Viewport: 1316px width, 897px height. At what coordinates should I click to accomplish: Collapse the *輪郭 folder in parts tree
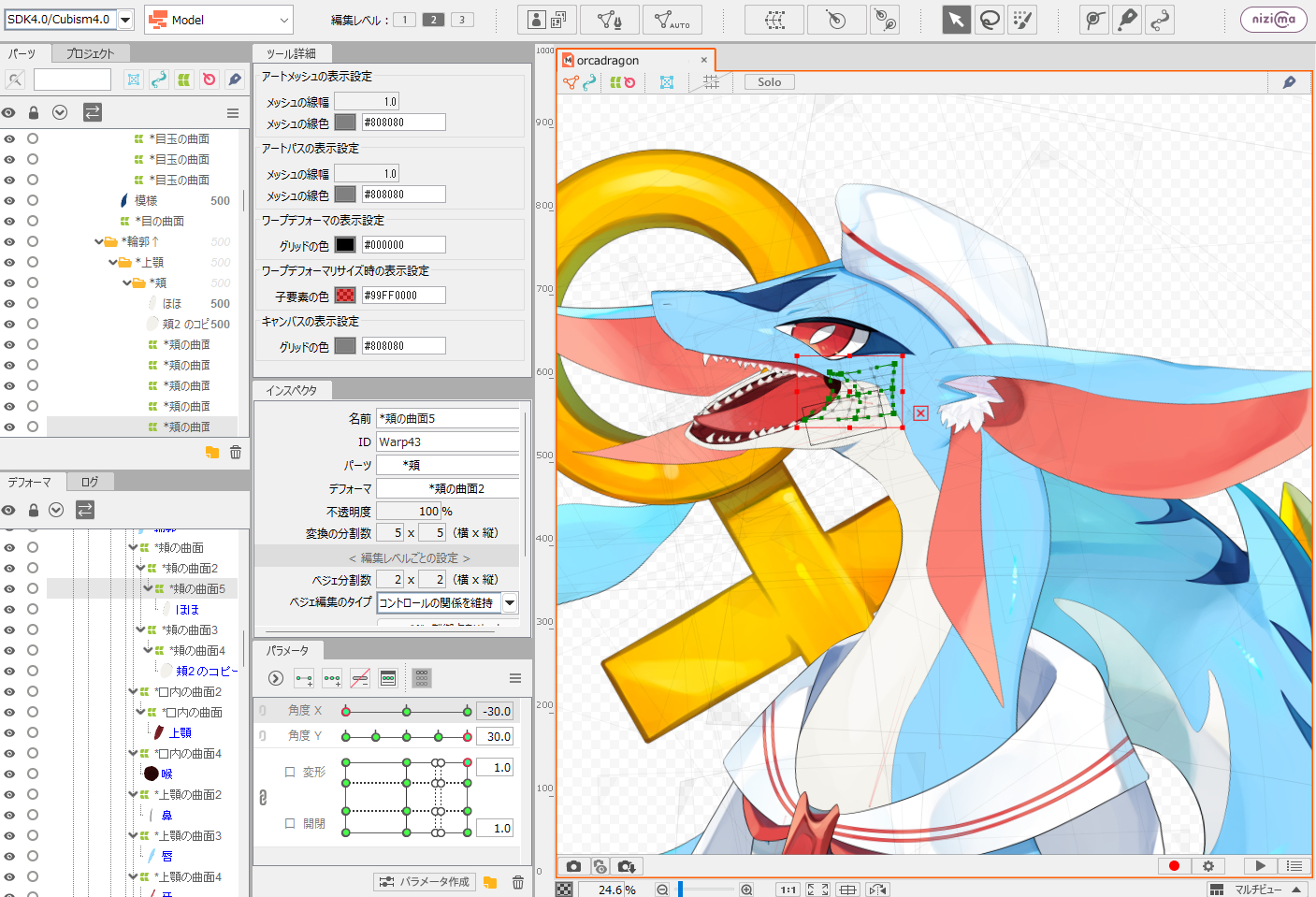[99, 241]
